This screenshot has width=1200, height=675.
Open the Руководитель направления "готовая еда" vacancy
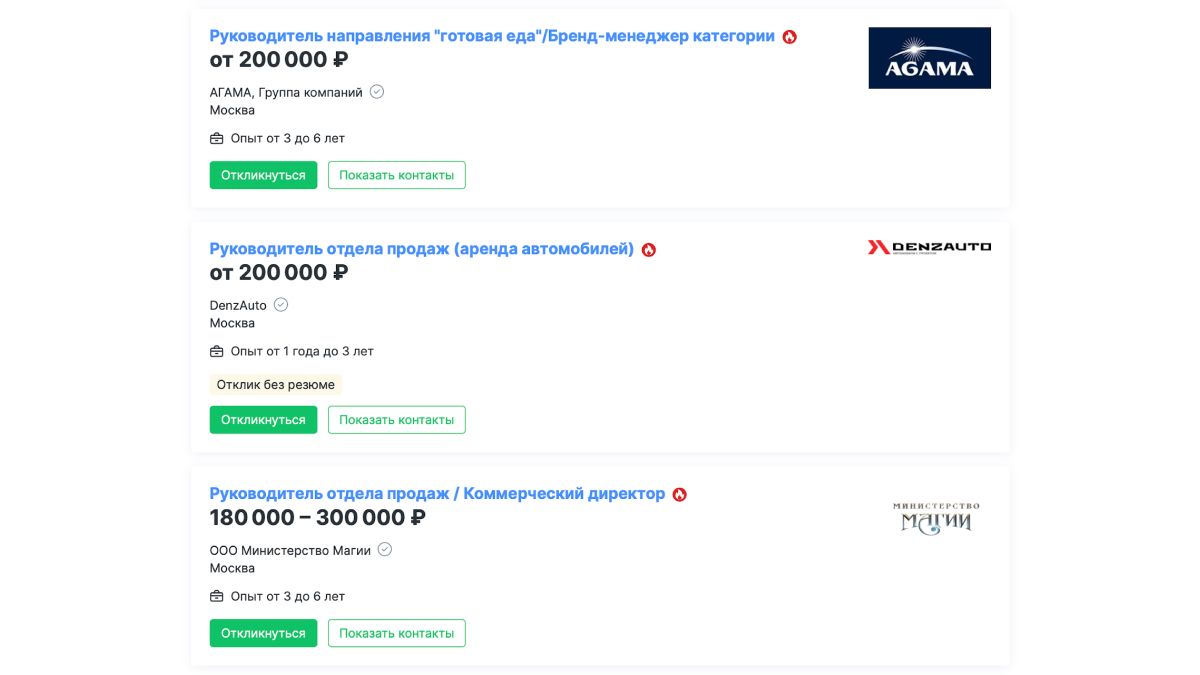click(x=492, y=36)
